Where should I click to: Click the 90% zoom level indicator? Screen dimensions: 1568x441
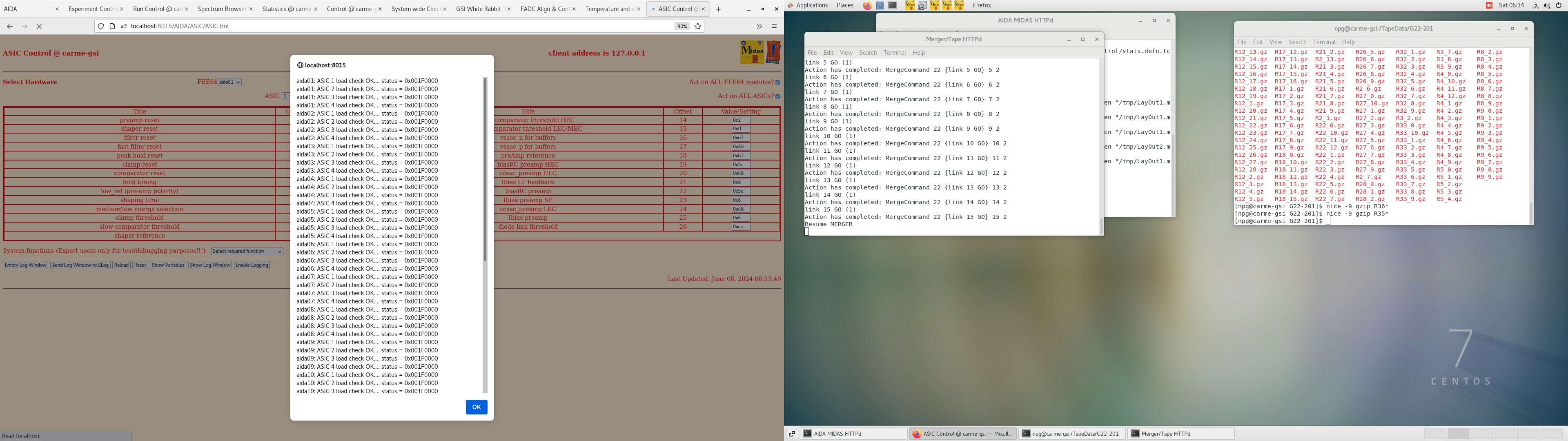pos(682,26)
